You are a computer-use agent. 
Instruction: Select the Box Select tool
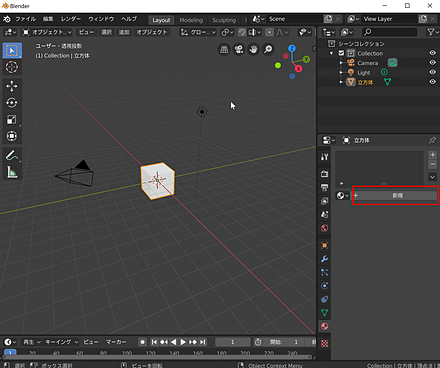point(12,50)
